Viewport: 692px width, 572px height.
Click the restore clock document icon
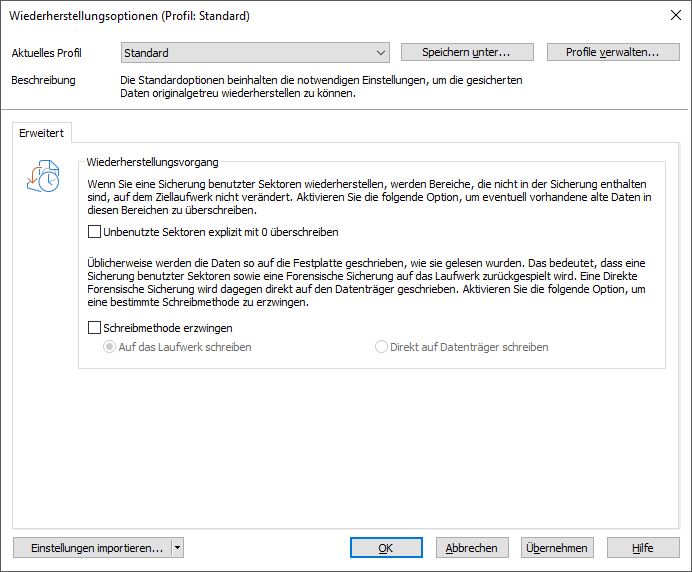point(43,177)
